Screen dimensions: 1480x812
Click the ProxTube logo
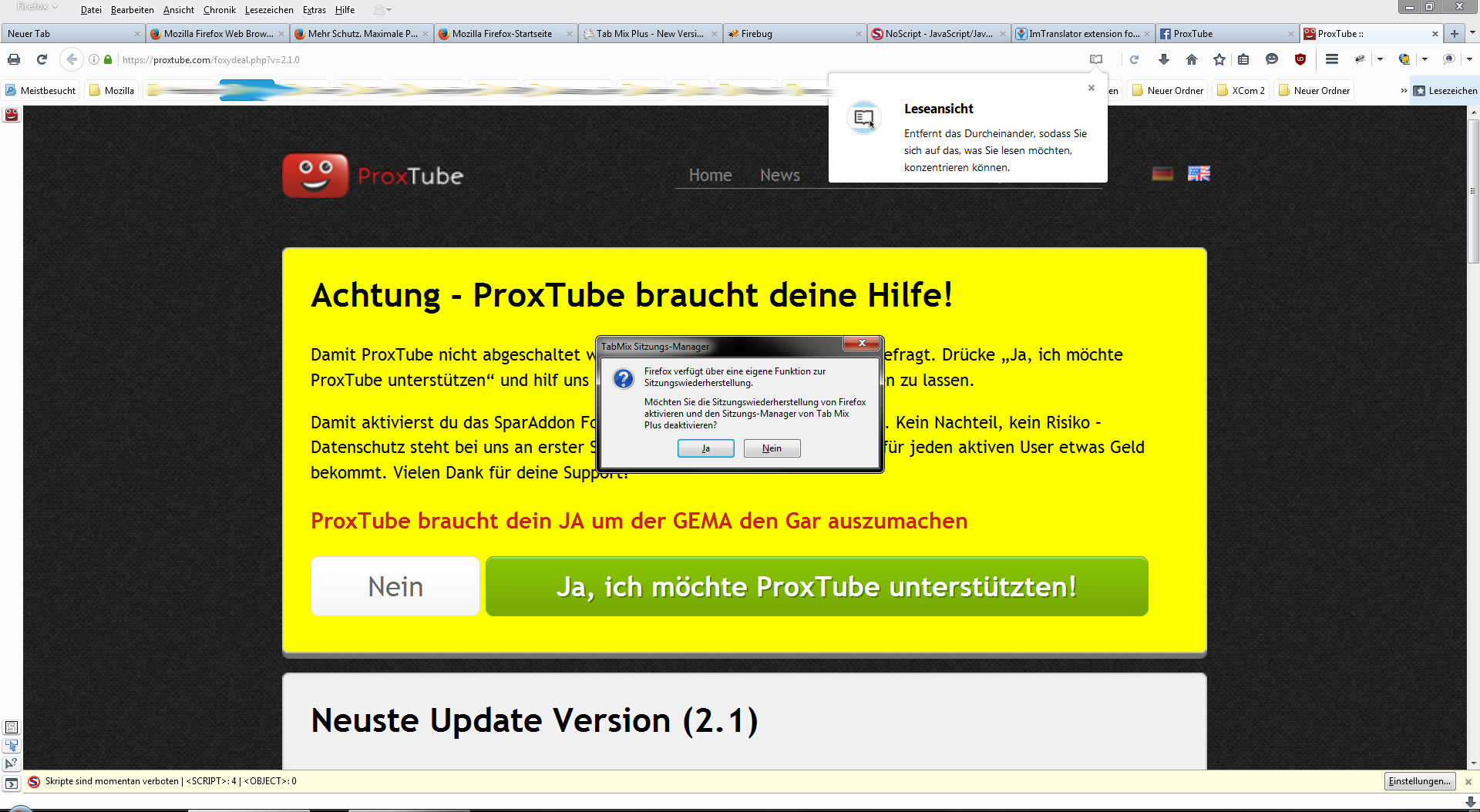373,176
